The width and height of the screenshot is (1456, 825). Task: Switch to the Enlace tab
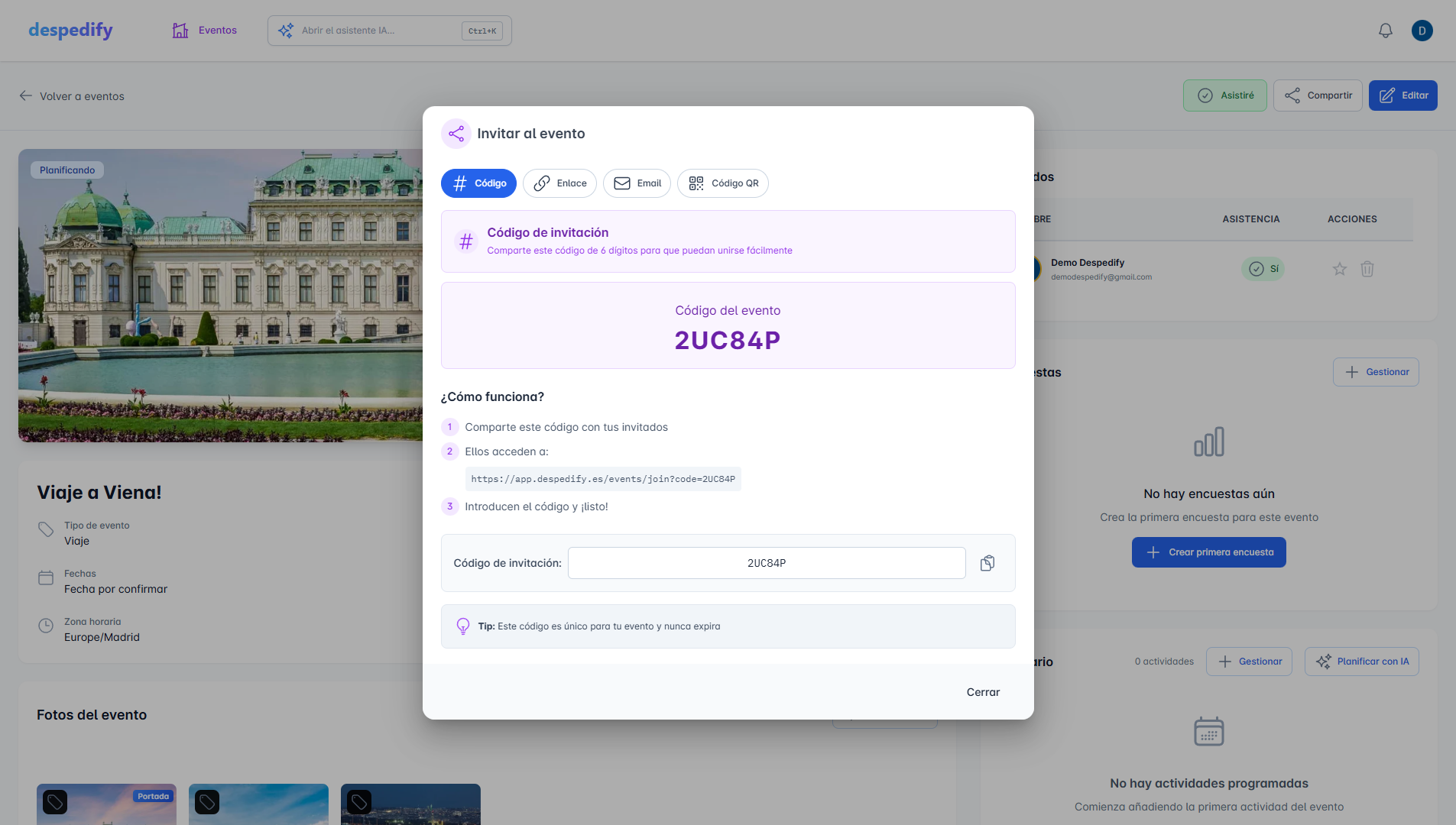click(x=559, y=183)
